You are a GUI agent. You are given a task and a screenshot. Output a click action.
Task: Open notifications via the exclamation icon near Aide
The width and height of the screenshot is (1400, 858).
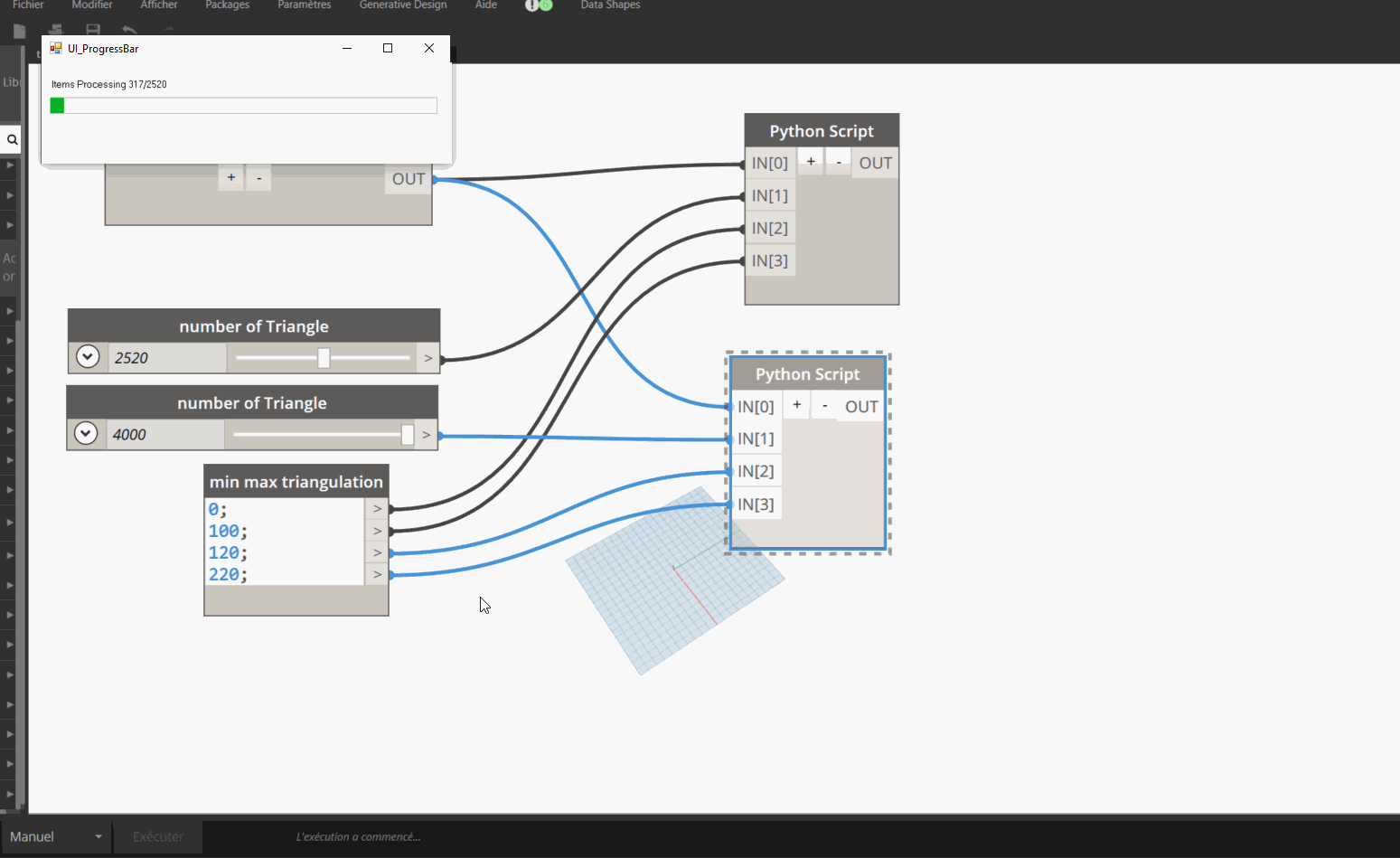[531, 5]
